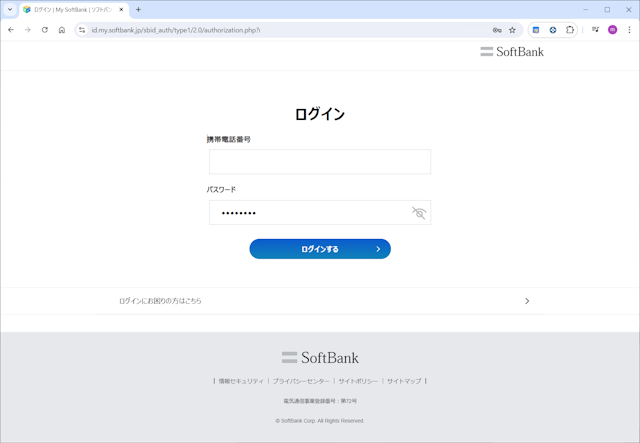Open the blue circular extension icon
This screenshot has height=443, width=640.
tap(553, 30)
